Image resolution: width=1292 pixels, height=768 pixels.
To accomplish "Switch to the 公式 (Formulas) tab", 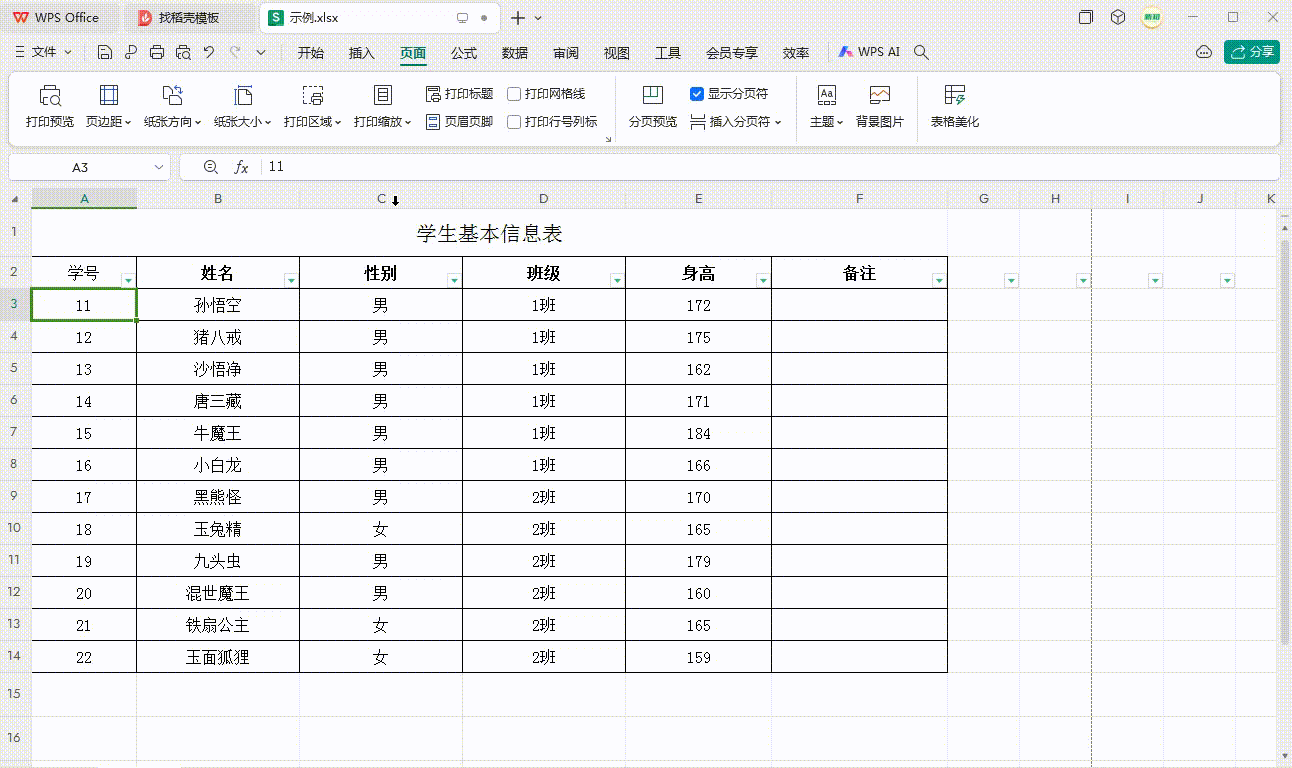I will [464, 53].
